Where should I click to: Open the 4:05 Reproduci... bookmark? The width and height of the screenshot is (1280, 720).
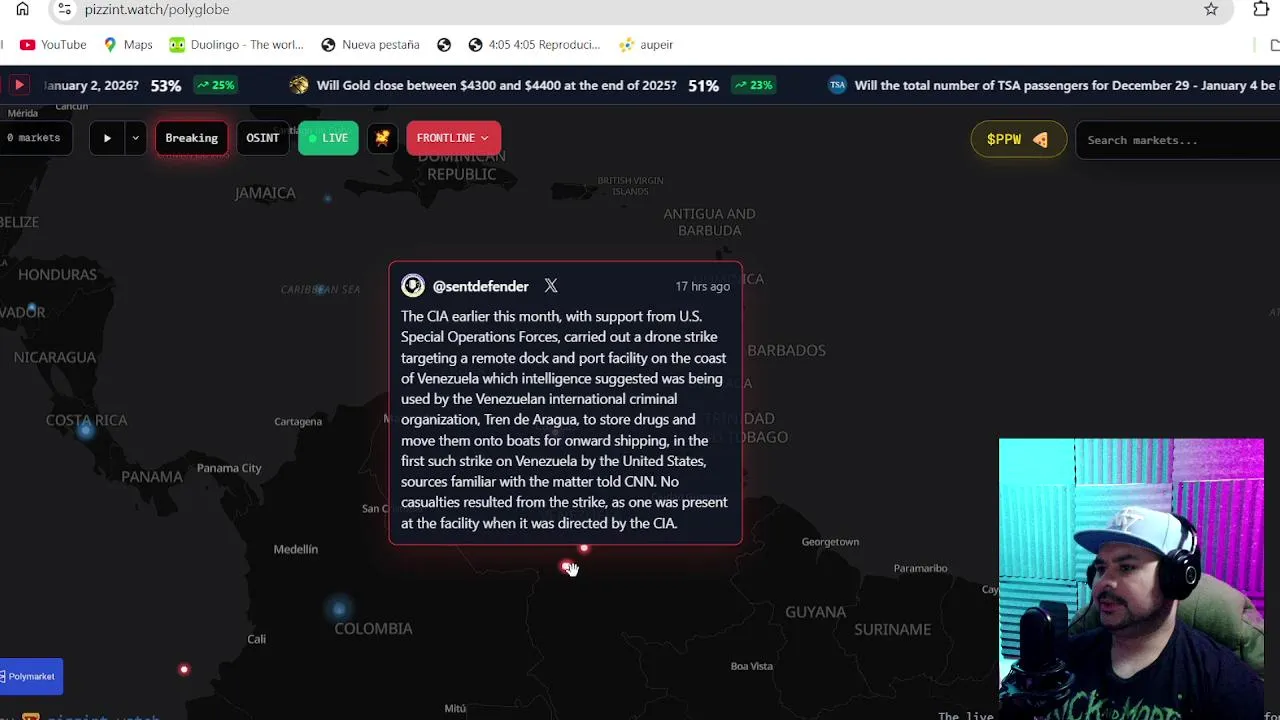(x=534, y=45)
